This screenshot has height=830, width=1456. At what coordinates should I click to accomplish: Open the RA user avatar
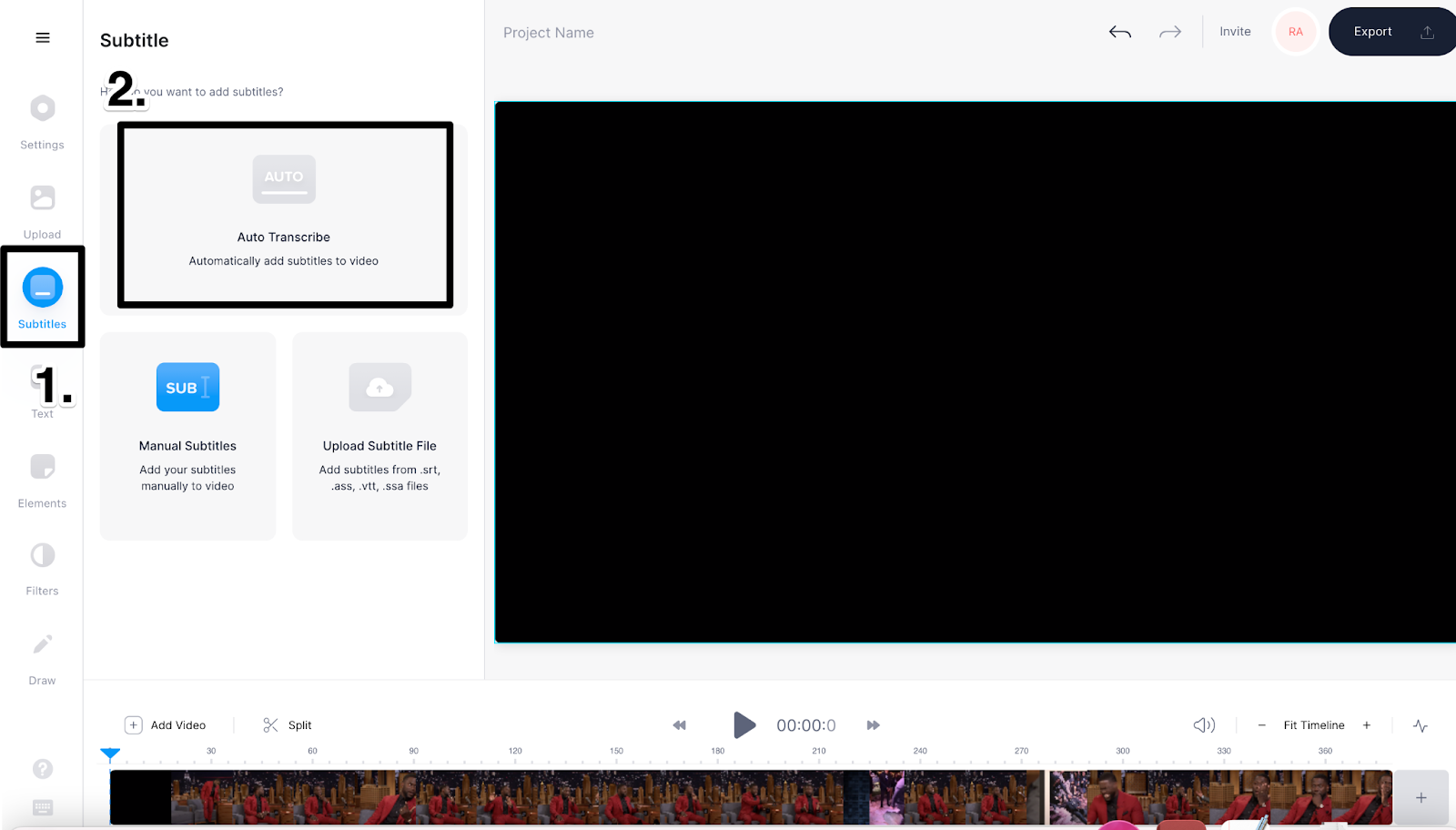pyautogui.click(x=1296, y=32)
